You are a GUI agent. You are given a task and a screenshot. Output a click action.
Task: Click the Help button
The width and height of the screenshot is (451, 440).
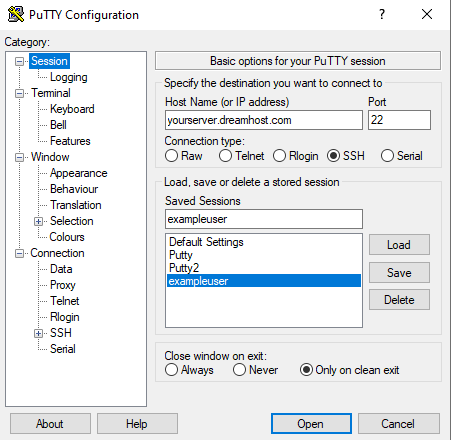137,424
